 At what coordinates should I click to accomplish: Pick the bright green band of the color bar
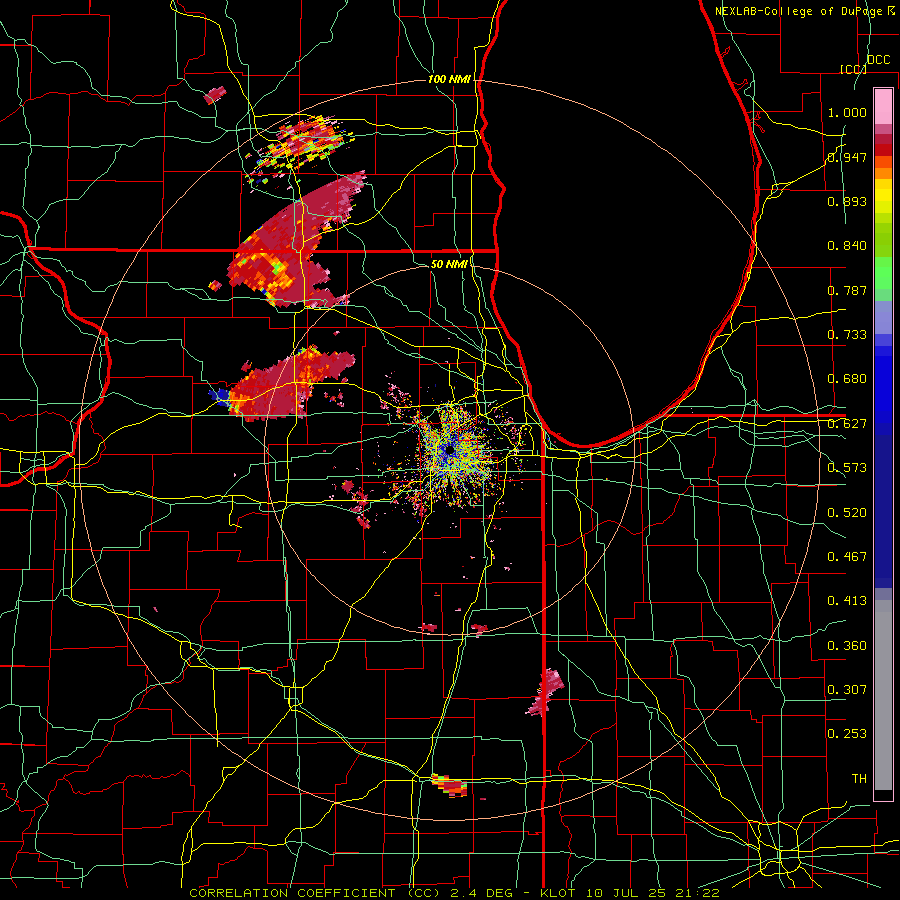pos(883,273)
